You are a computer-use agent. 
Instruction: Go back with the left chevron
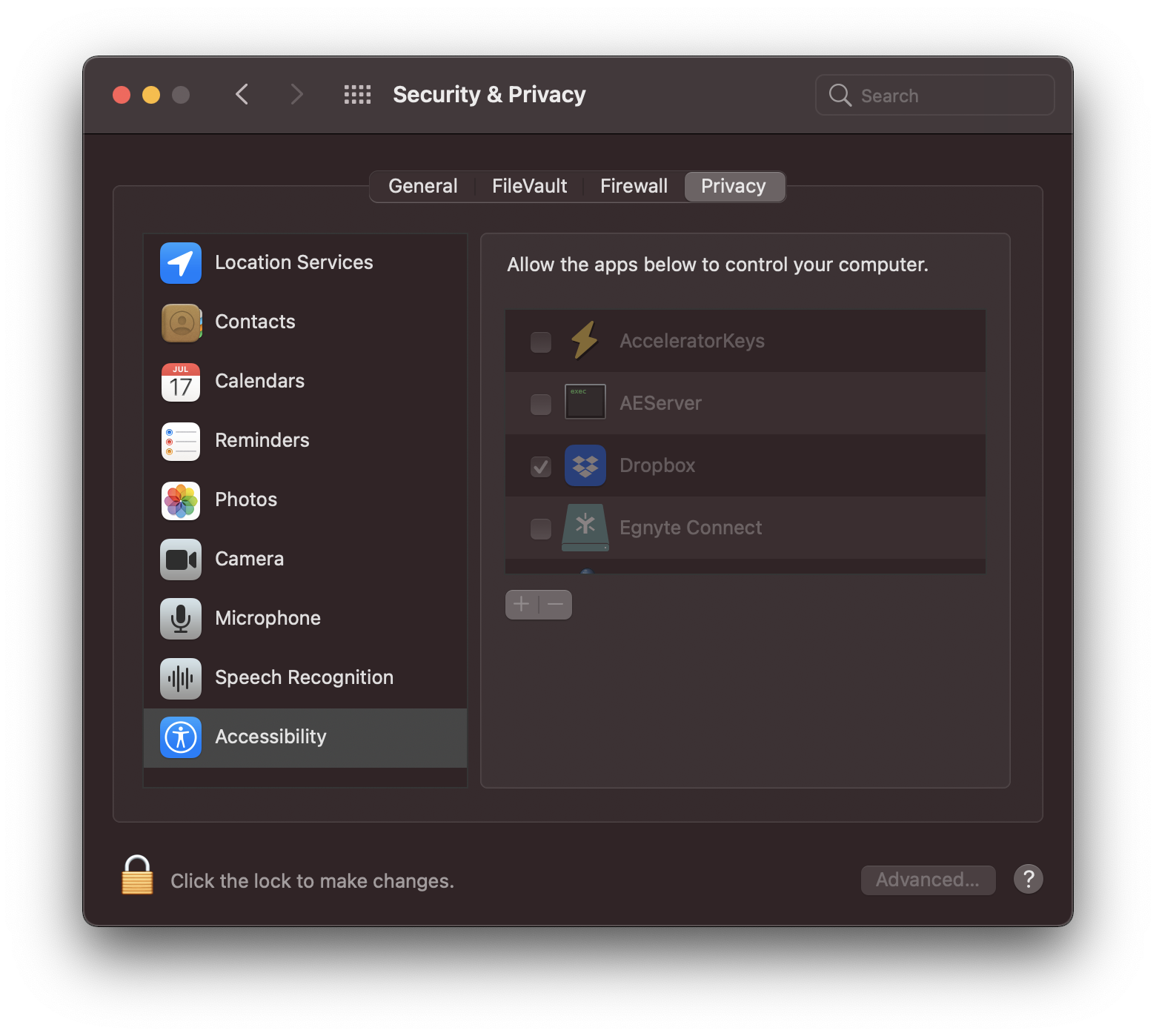coord(242,95)
